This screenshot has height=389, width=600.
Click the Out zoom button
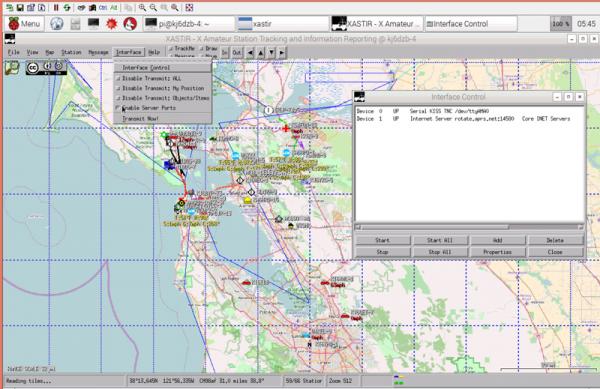(237, 53)
